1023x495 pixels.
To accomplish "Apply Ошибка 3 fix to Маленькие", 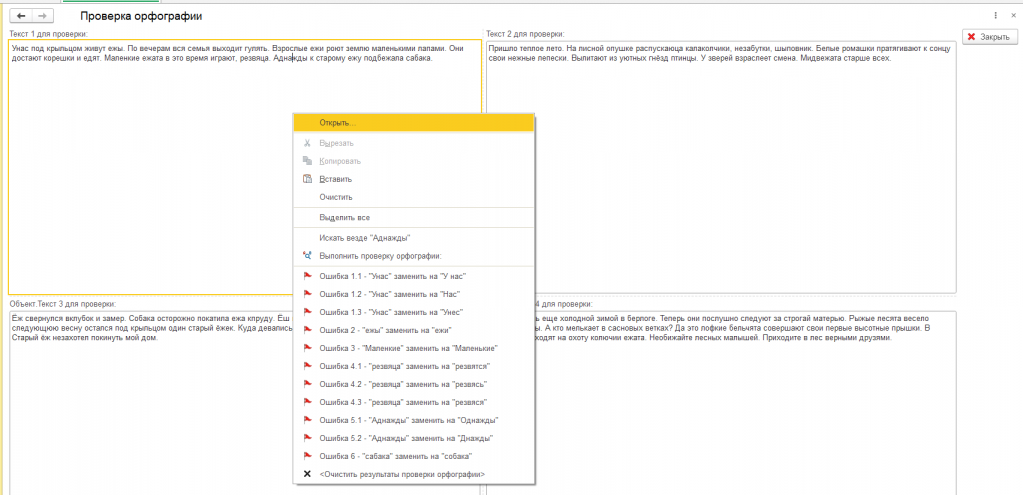I will pyautogui.click(x=414, y=348).
